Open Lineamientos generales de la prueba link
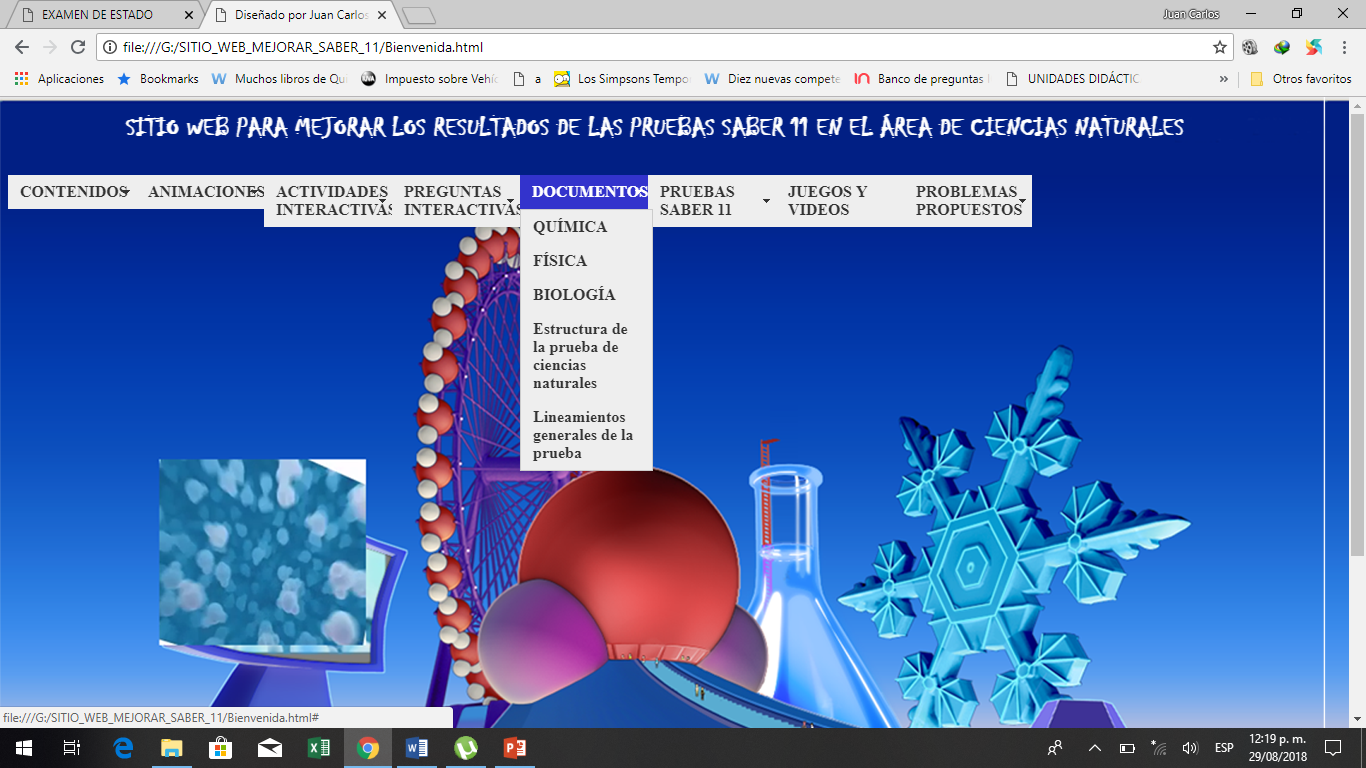The height and width of the screenshot is (768, 1366). click(x=583, y=435)
